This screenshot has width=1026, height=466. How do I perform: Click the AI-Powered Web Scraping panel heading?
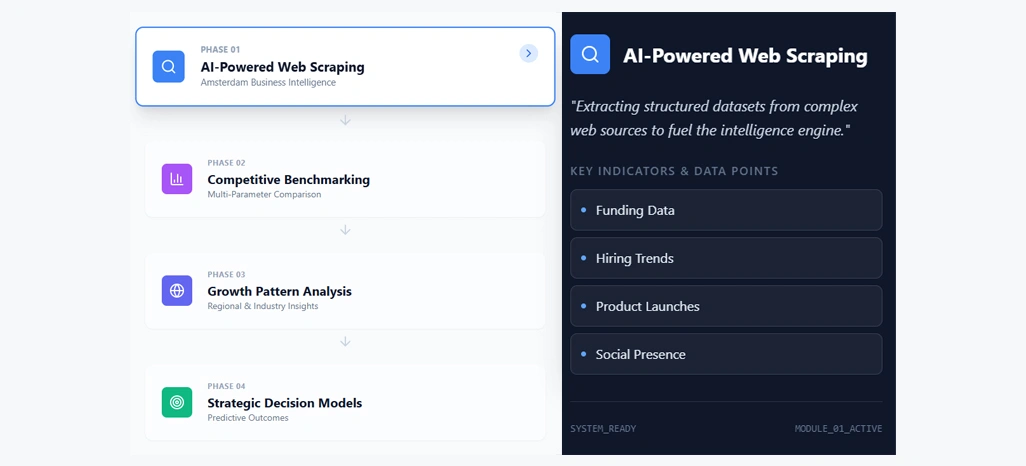click(x=744, y=56)
